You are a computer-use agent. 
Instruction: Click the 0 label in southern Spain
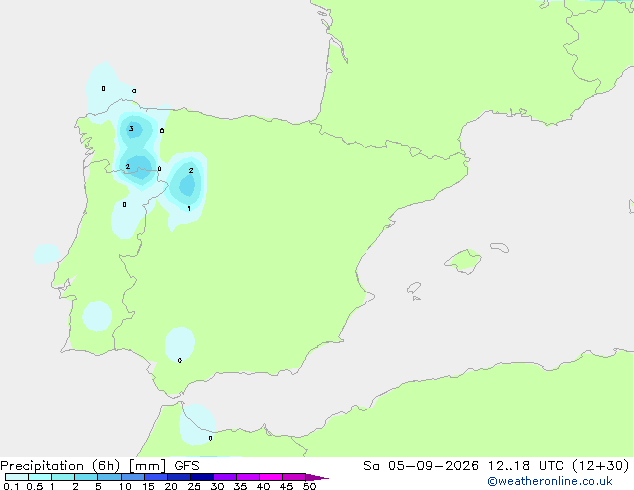pos(180,360)
